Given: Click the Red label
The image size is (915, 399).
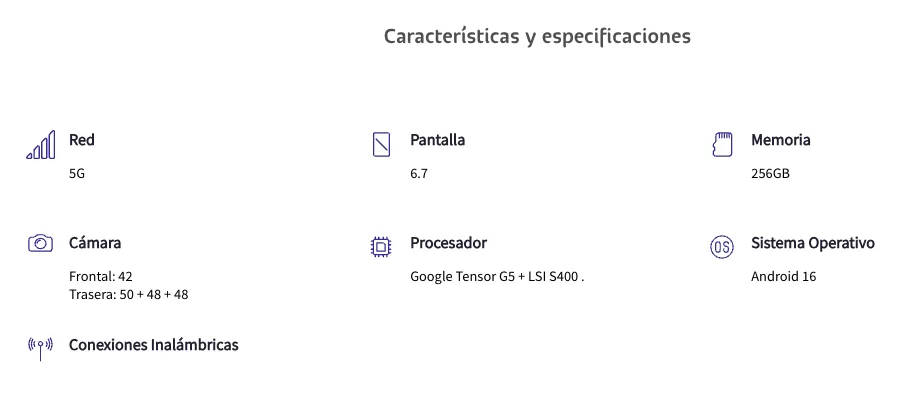Looking at the screenshot, I should pos(82,140).
